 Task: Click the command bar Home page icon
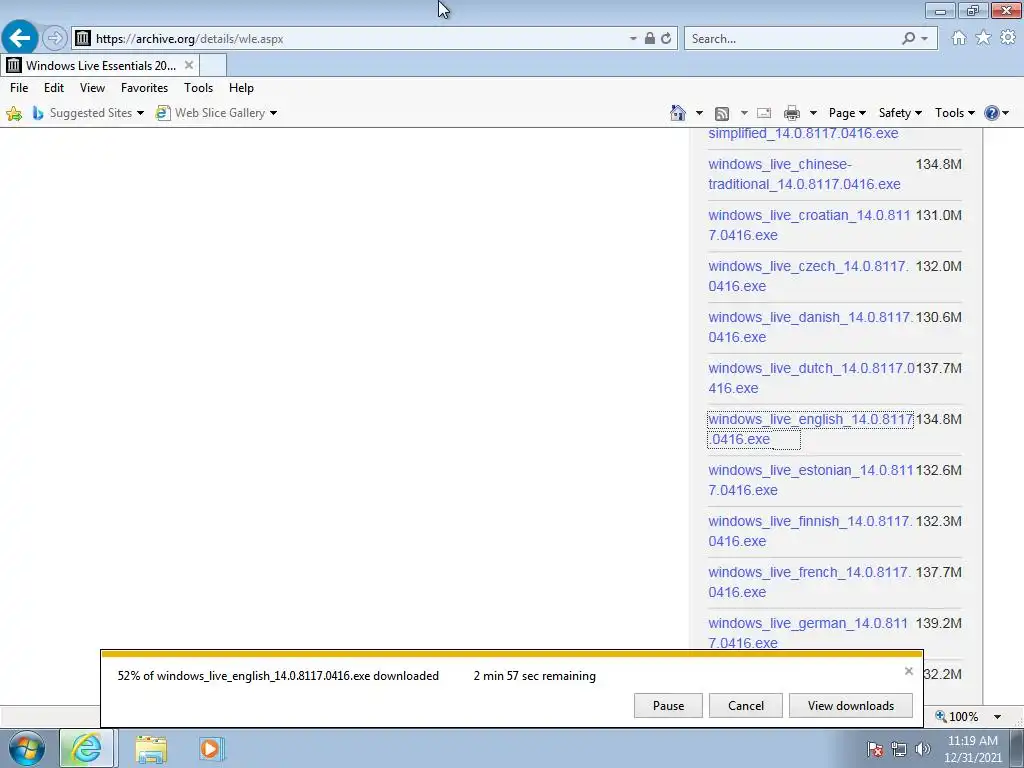click(x=678, y=113)
